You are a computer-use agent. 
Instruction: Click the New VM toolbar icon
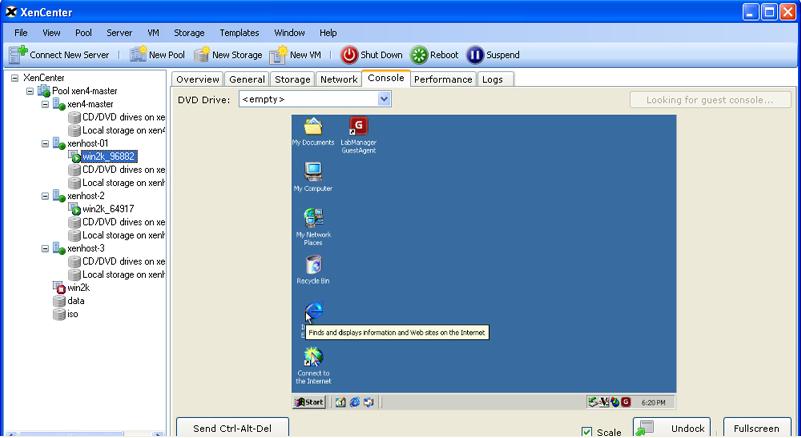[x=279, y=54]
